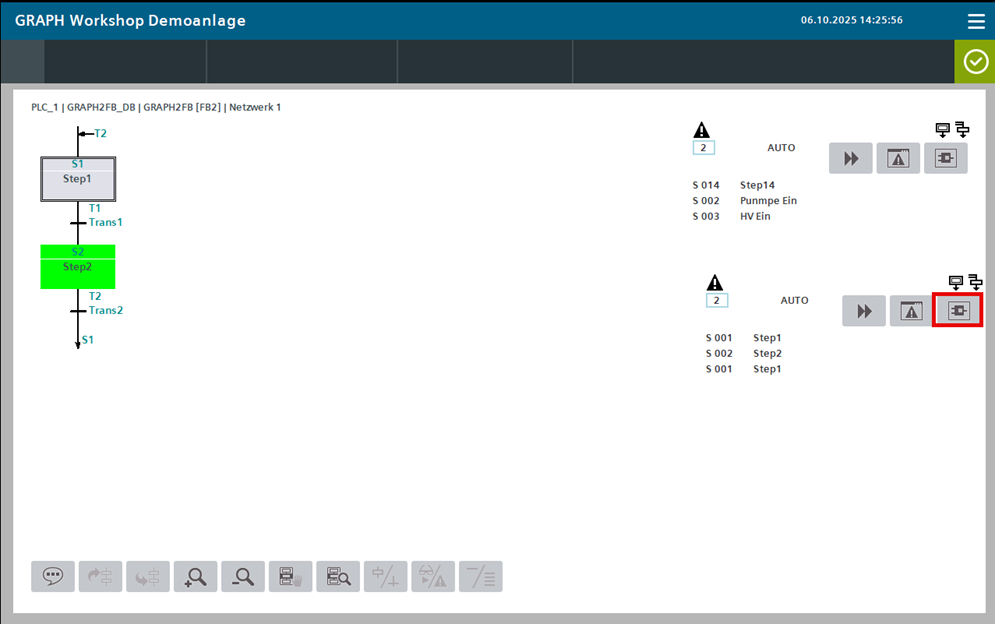This screenshot has width=995, height=624.
Task: Click the AUTO mode label in lower overview
Action: coord(794,300)
